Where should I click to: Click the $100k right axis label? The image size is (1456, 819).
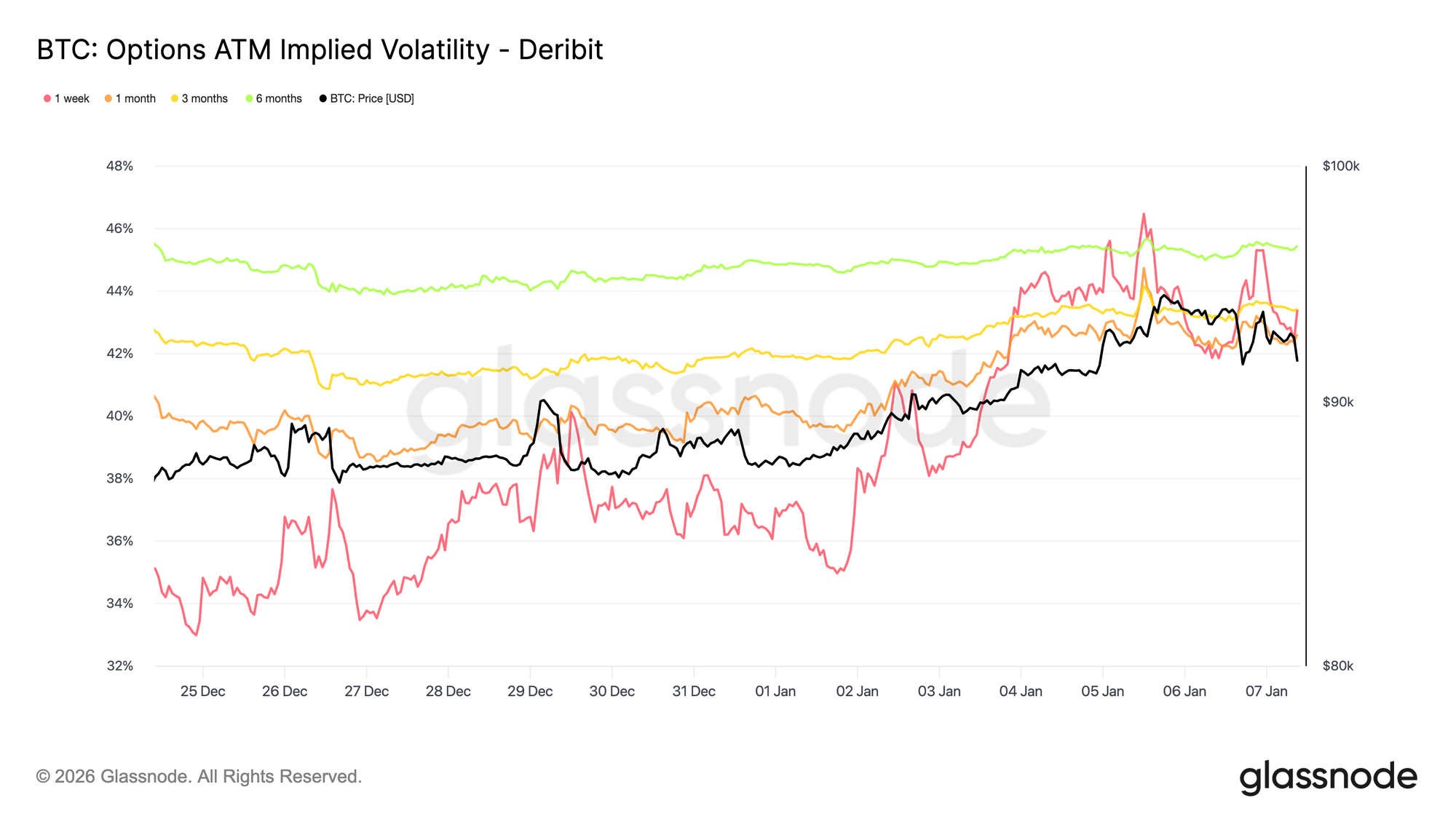[1340, 166]
